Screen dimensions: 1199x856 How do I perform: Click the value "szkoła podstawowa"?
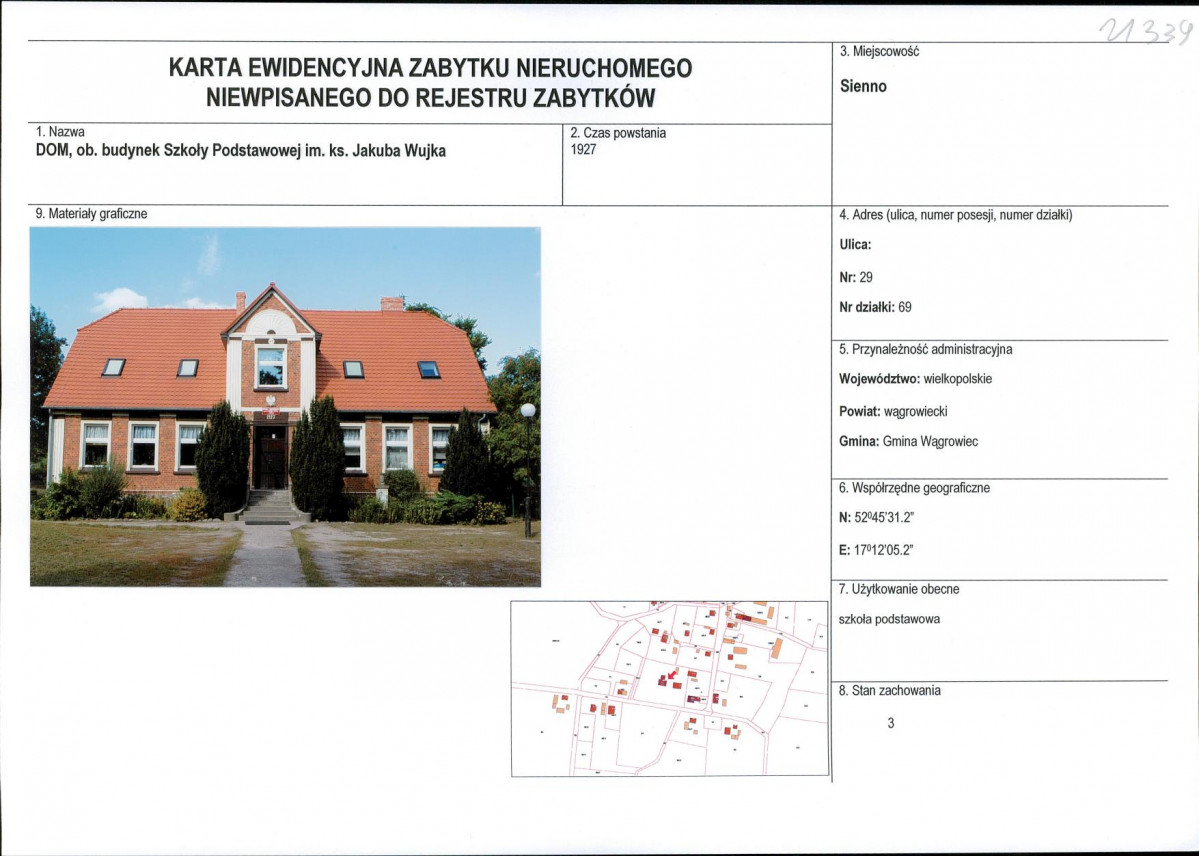pos(889,620)
